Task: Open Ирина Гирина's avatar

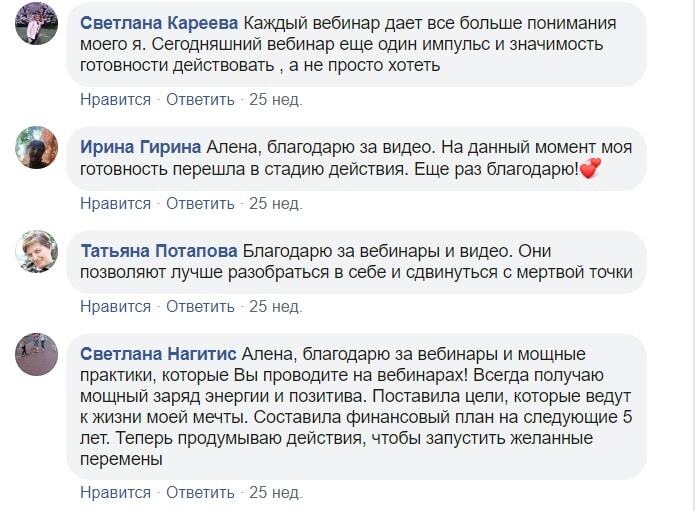Action: tap(36, 148)
